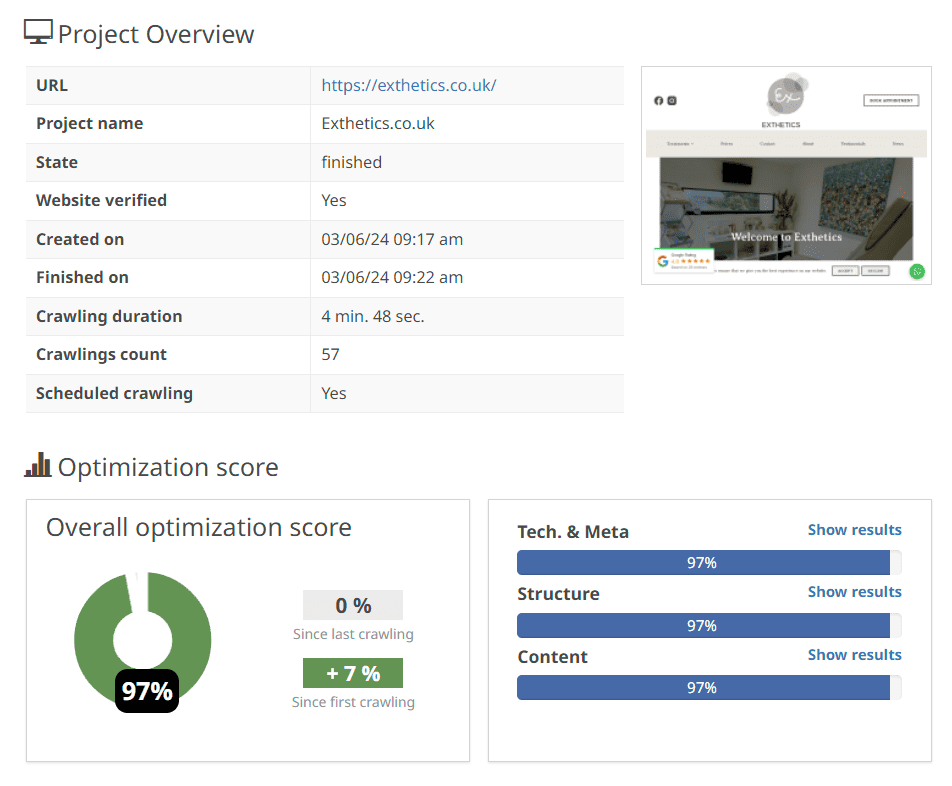Click the green +7 % since first crawling badge

[x=353, y=674]
